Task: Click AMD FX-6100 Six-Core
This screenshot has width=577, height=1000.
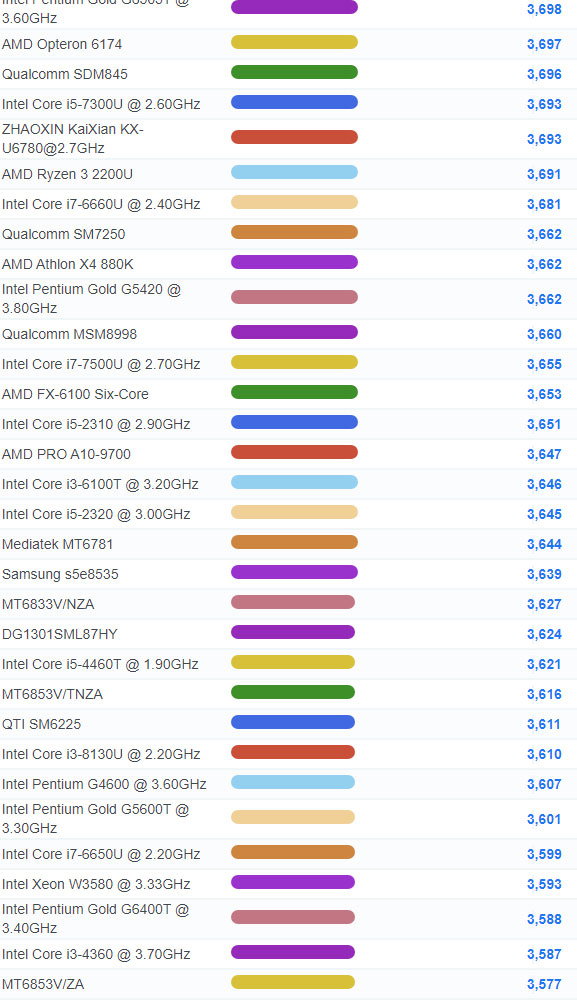Action: coord(75,394)
